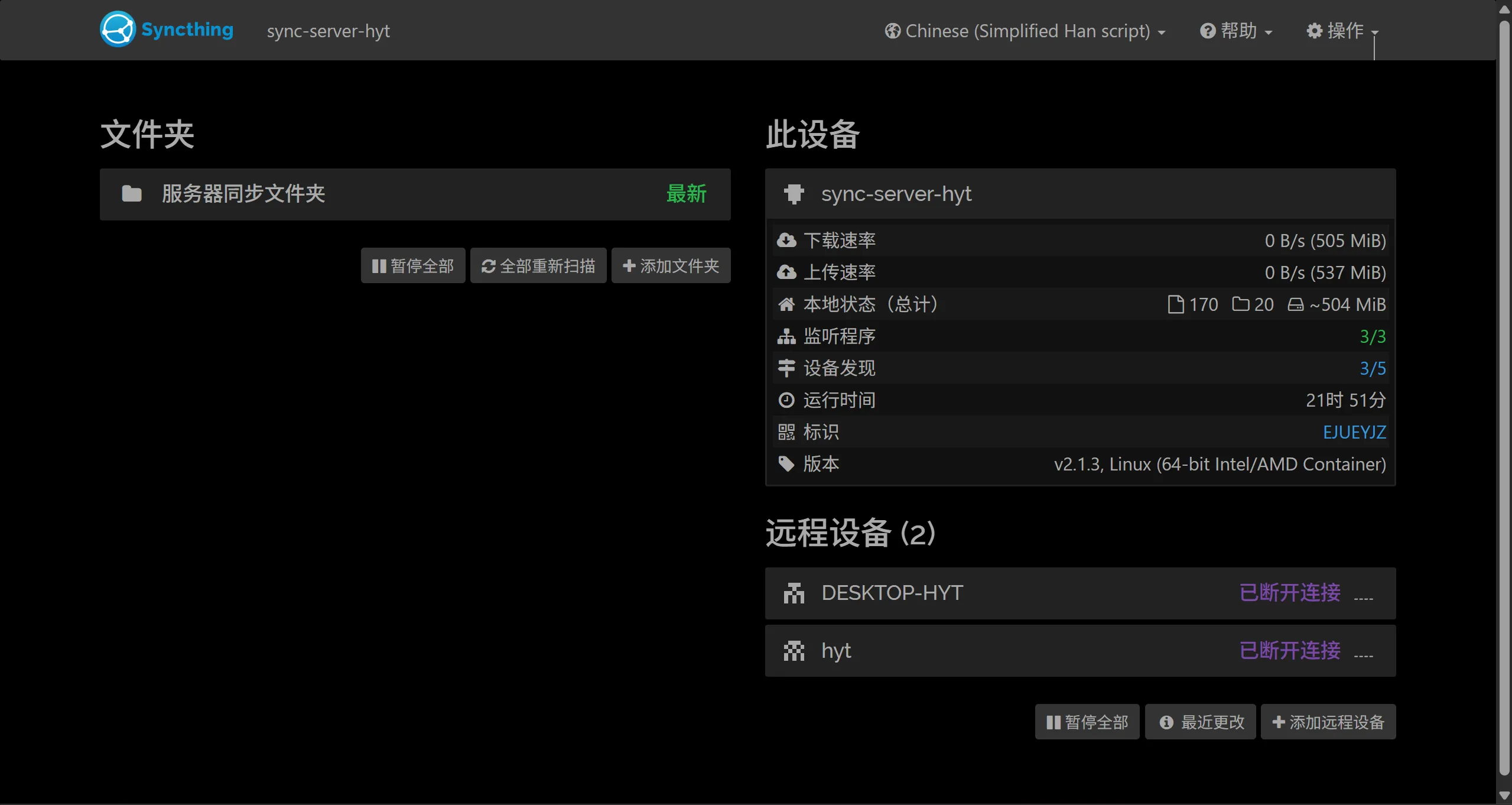
Task: Click the 添加远程设备 button
Action: (x=1328, y=722)
